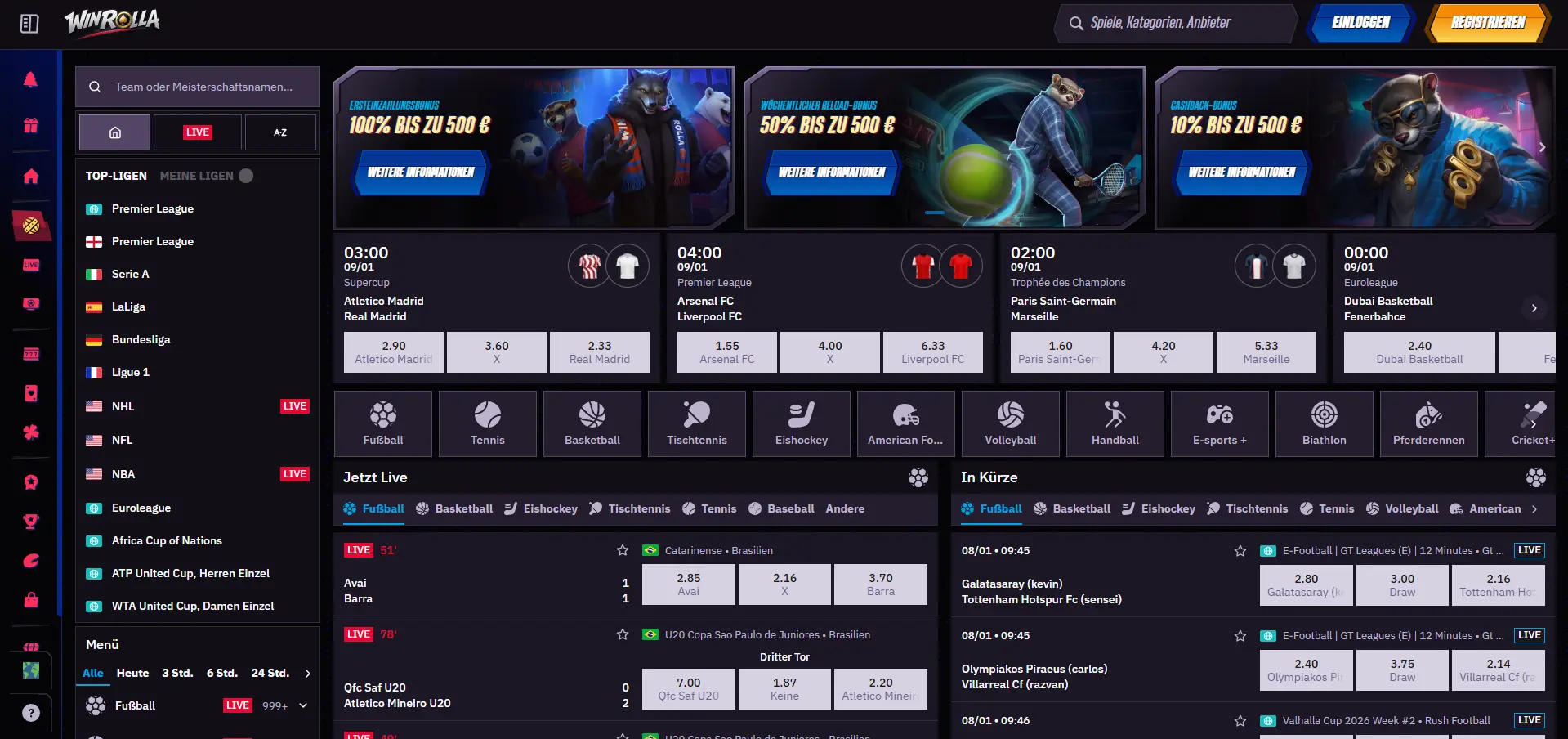This screenshot has width=1568, height=739.
Task: Open help via question mark icon
Action: (31, 713)
